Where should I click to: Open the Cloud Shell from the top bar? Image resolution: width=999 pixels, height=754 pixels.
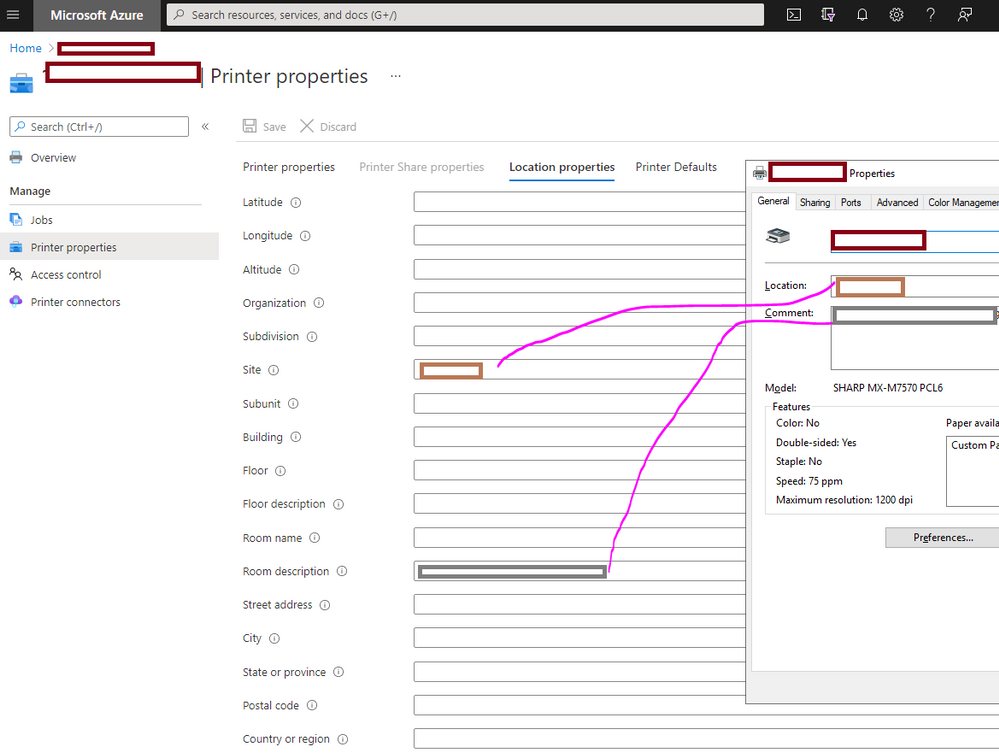[793, 15]
